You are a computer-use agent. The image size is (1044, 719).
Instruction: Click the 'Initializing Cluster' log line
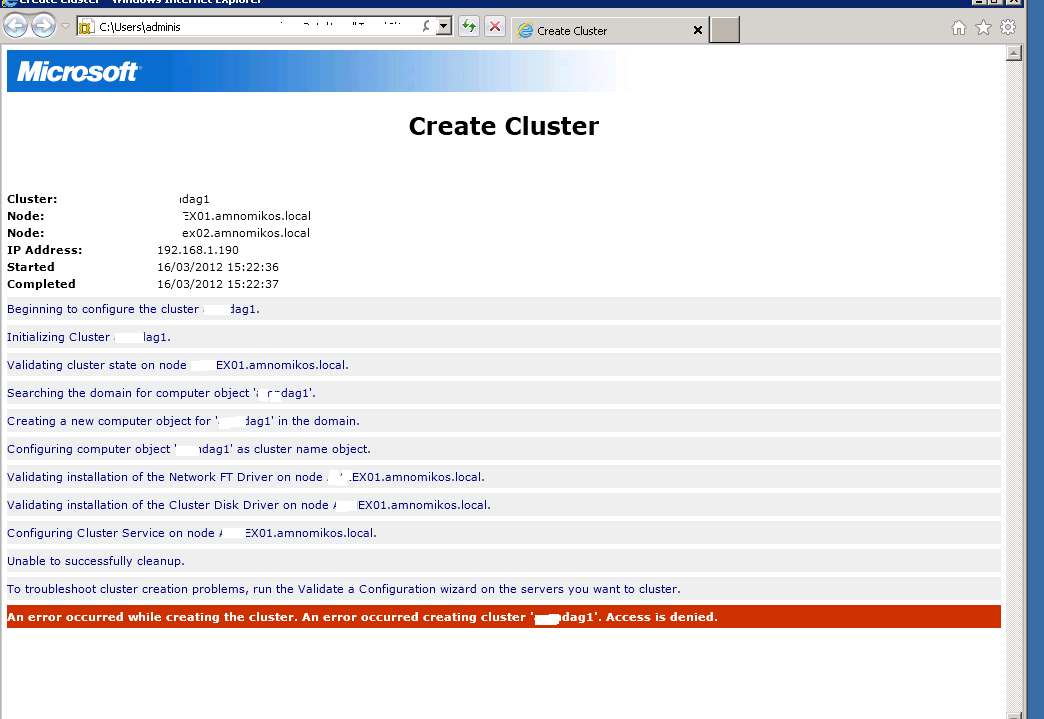[x=504, y=337]
